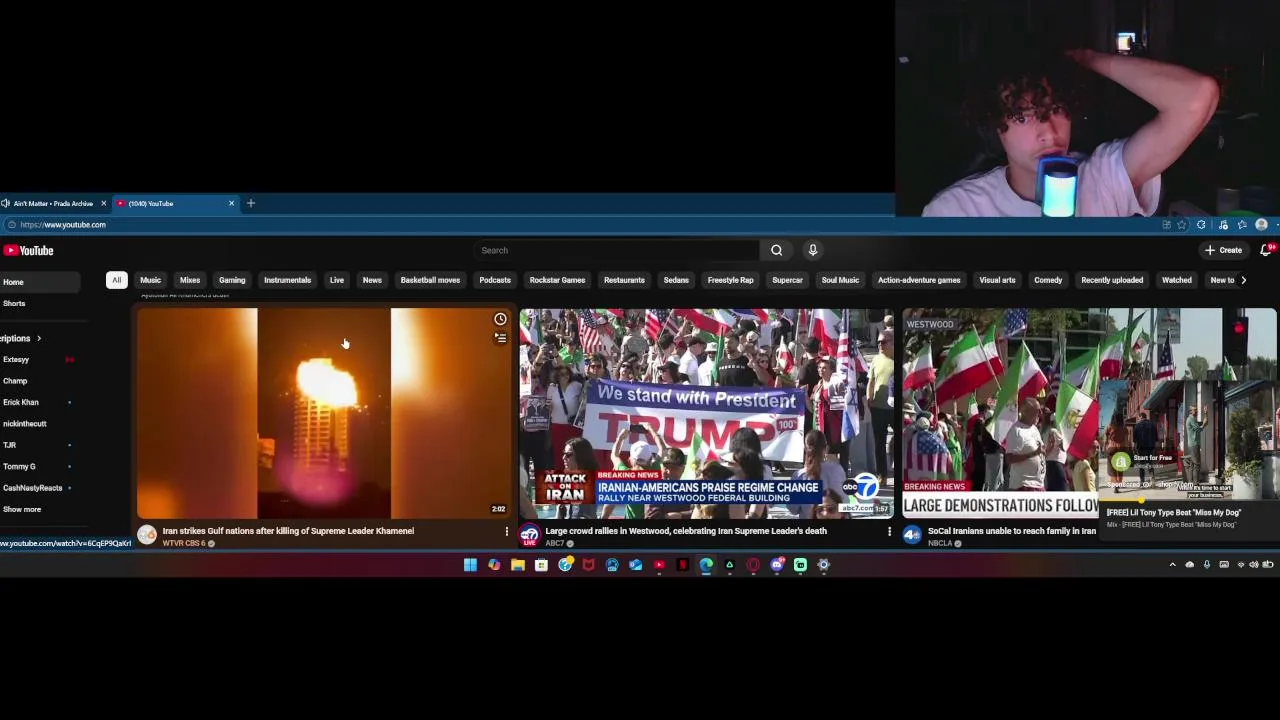1280x720 pixels.
Task: Click the YouTube search field
Action: [x=617, y=250]
